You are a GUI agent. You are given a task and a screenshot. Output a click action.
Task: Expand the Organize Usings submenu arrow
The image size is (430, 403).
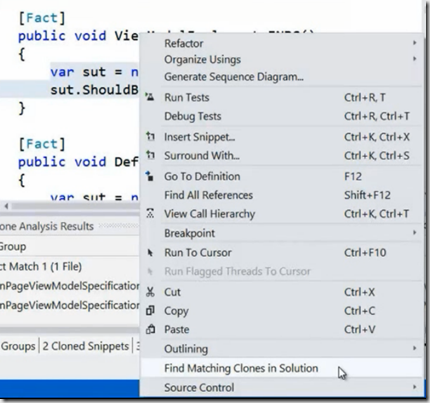tap(414, 59)
